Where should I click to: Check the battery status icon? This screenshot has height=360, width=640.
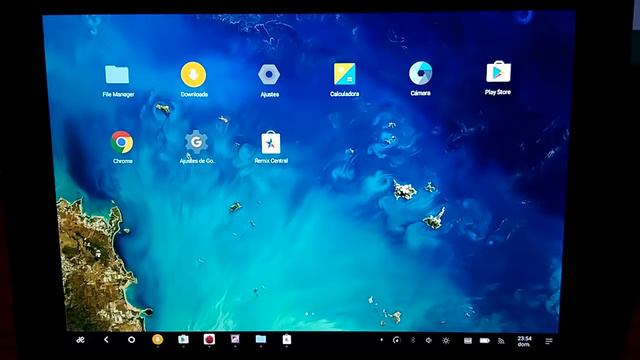point(484,340)
